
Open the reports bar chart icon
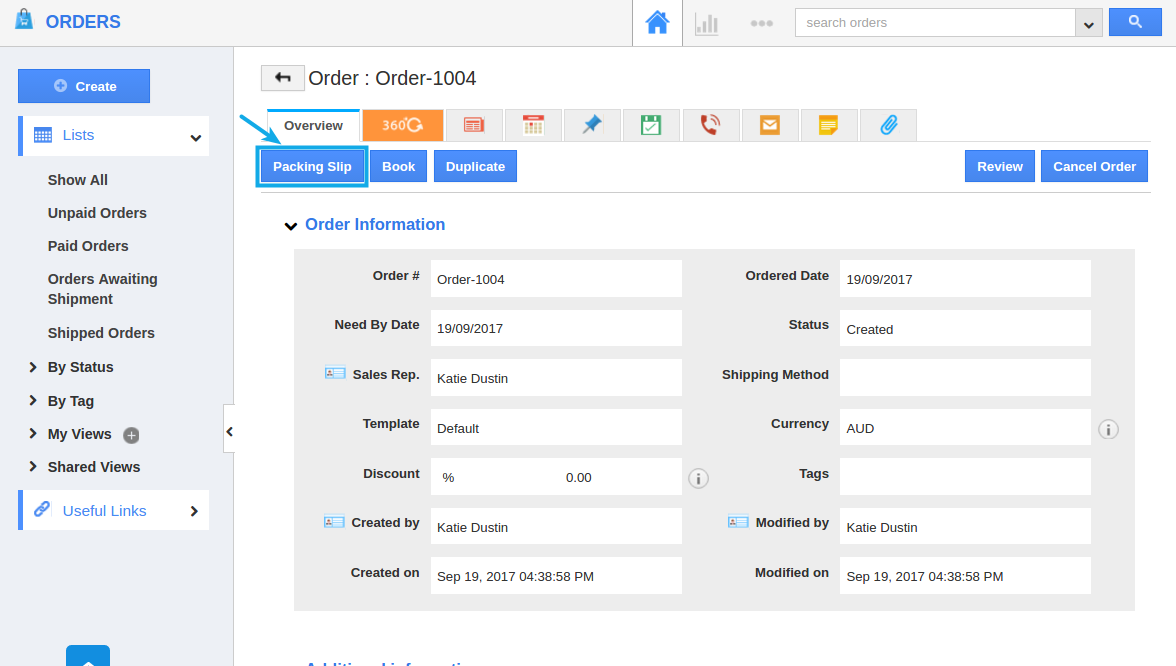[706, 23]
